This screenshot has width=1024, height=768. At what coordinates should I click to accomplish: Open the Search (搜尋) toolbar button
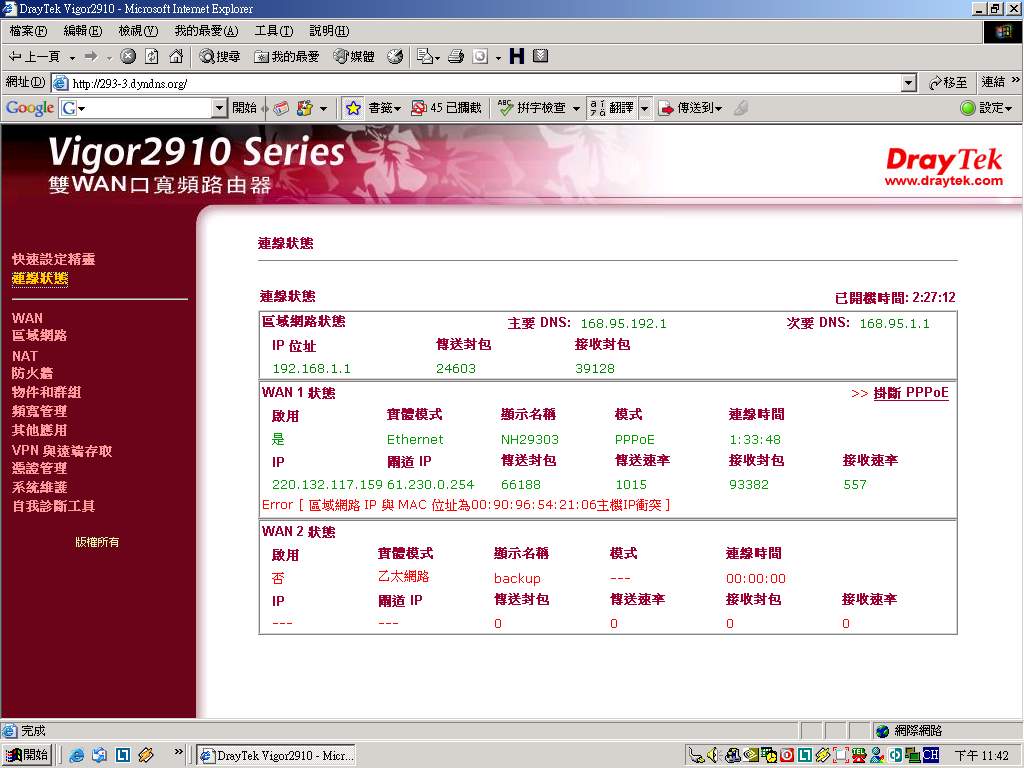[x=219, y=57]
